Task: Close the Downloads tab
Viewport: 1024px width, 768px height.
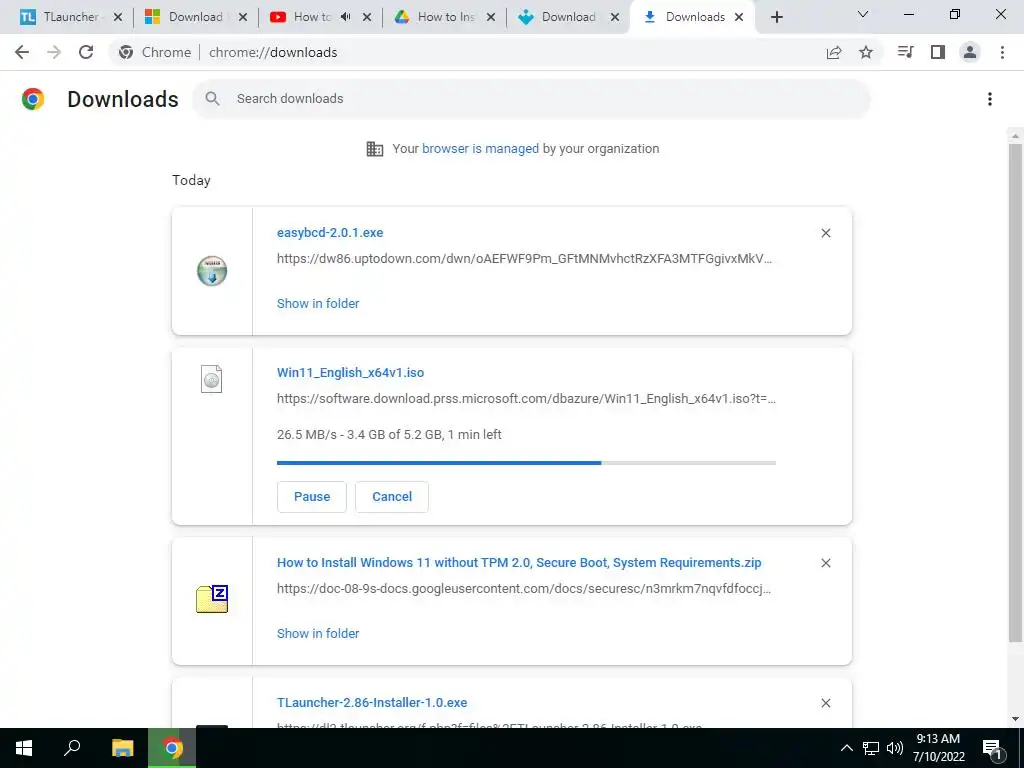Action: 739,18
